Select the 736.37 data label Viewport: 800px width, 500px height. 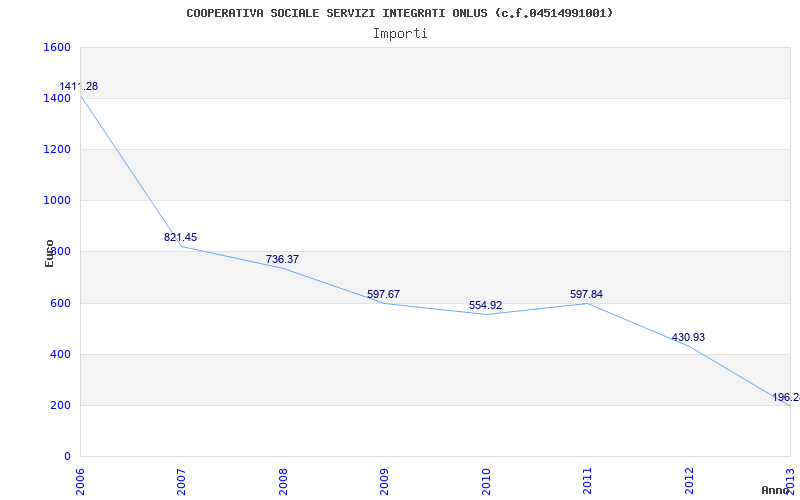(x=282, y=259)
